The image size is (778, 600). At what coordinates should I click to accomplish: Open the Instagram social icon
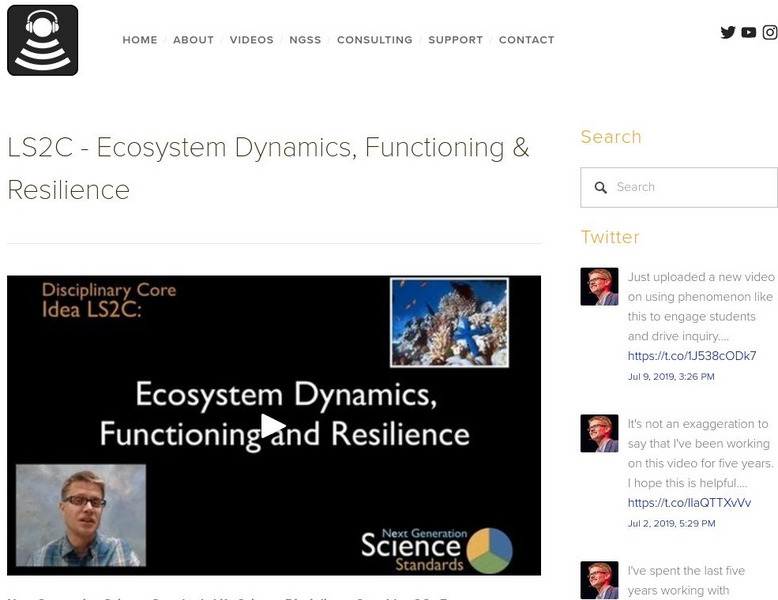pos(770,32)
